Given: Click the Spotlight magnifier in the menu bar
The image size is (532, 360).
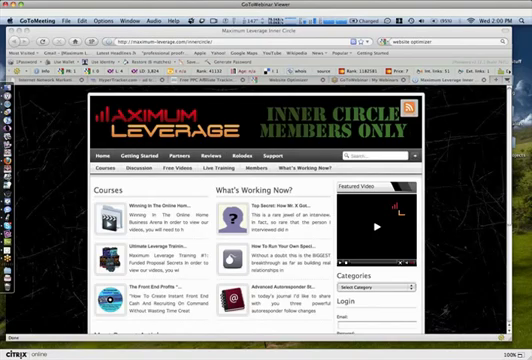Looking at the screenshot, I should coord(521,21).
